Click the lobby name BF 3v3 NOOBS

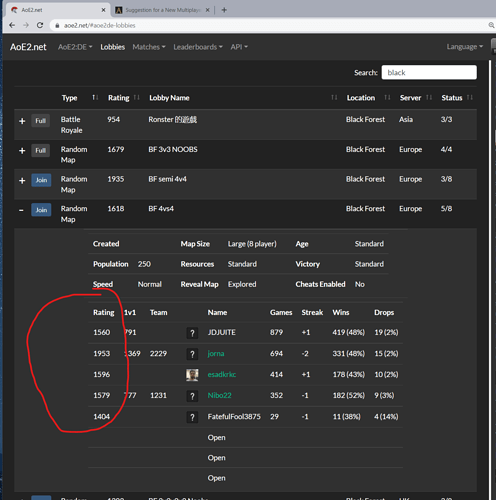point(173,149)
